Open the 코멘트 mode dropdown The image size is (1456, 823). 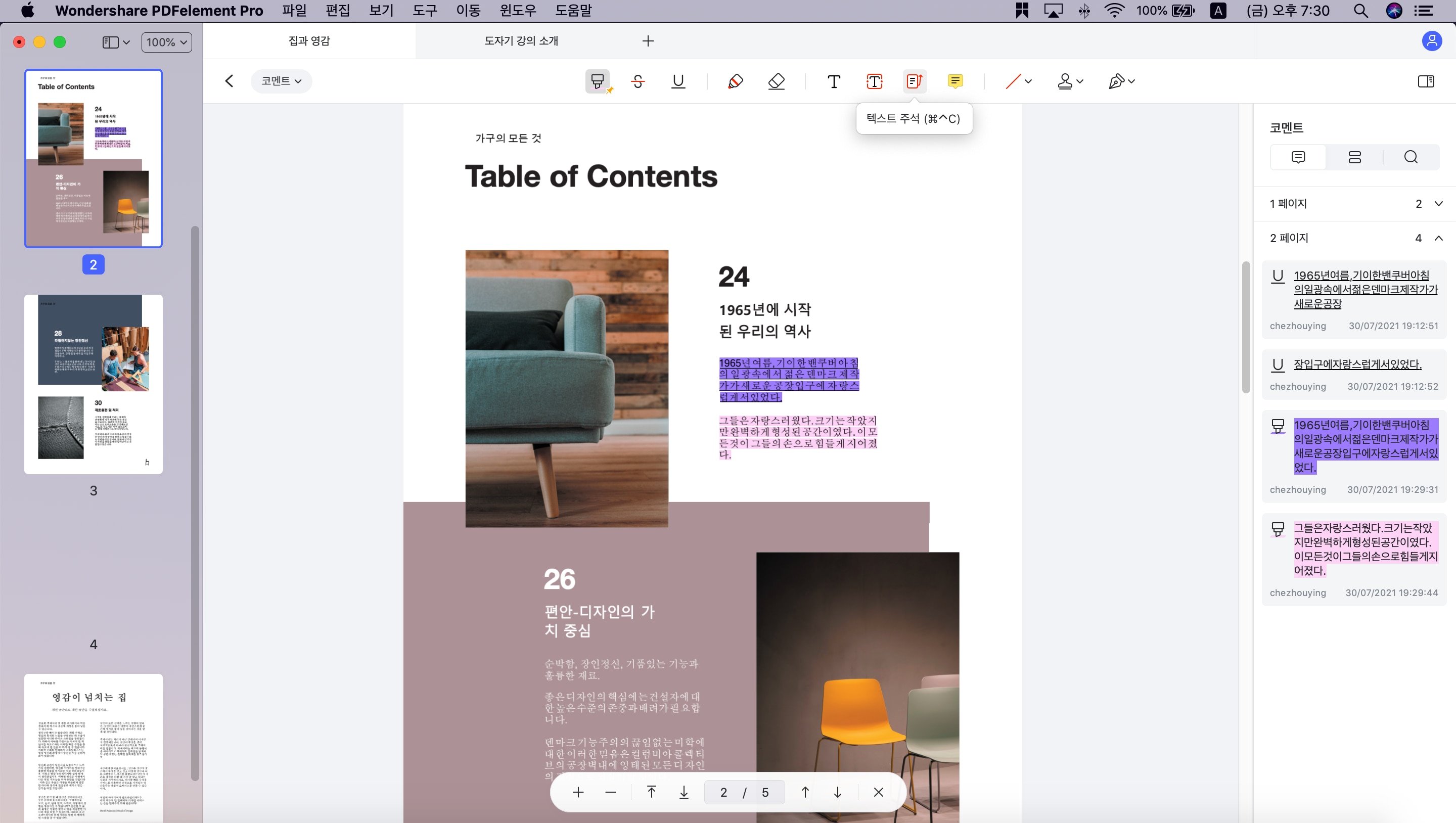coord(281,81)
